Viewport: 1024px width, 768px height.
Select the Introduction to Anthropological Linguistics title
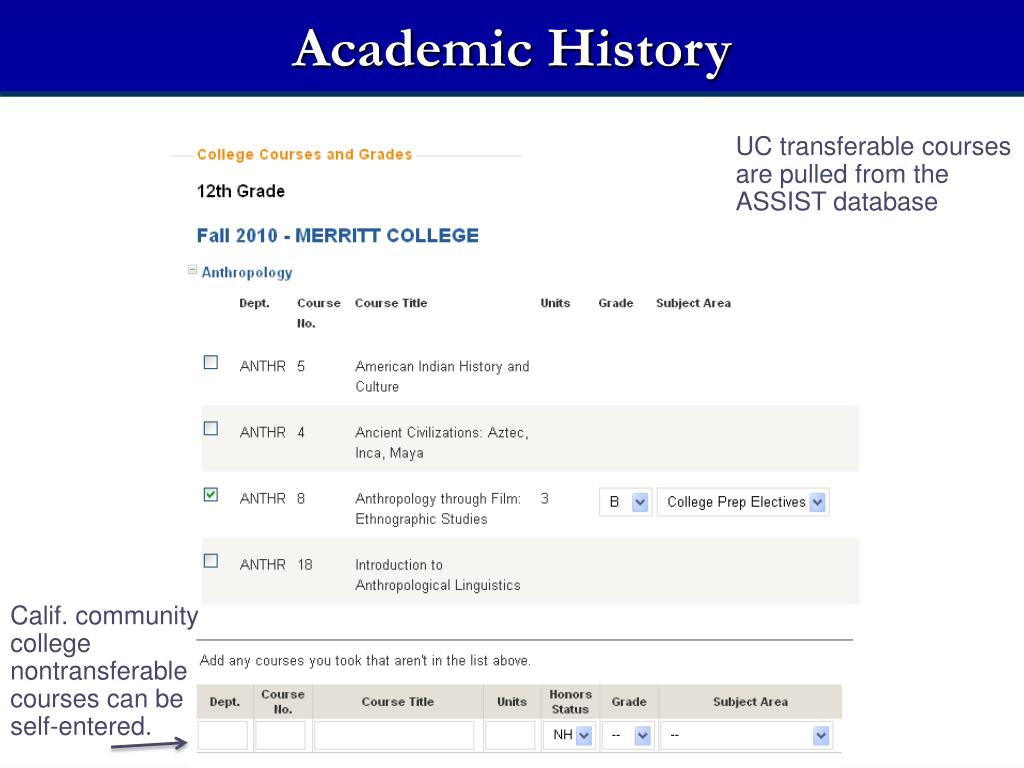coord(438,575)
